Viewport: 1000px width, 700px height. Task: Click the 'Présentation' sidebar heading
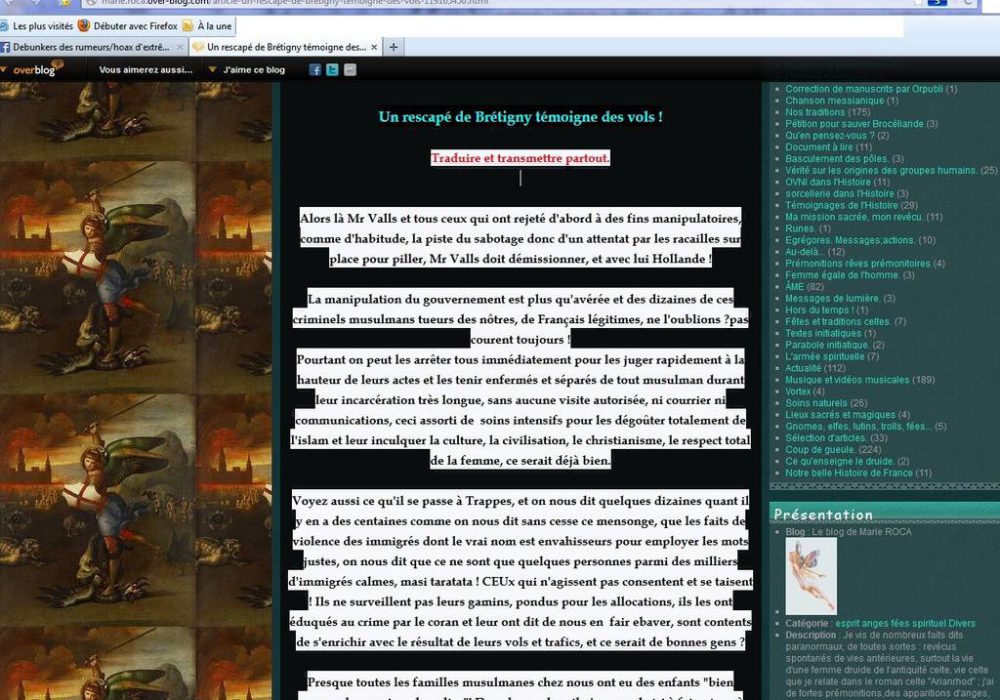tap(823, 514)
